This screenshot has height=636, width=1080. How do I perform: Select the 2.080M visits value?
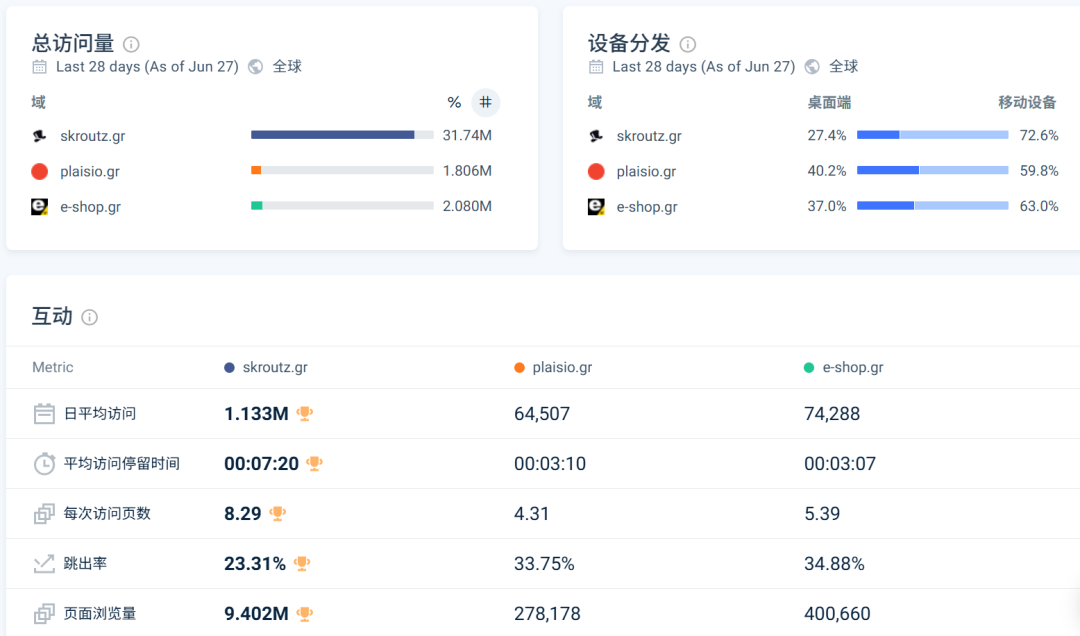(x=467, y=205)
